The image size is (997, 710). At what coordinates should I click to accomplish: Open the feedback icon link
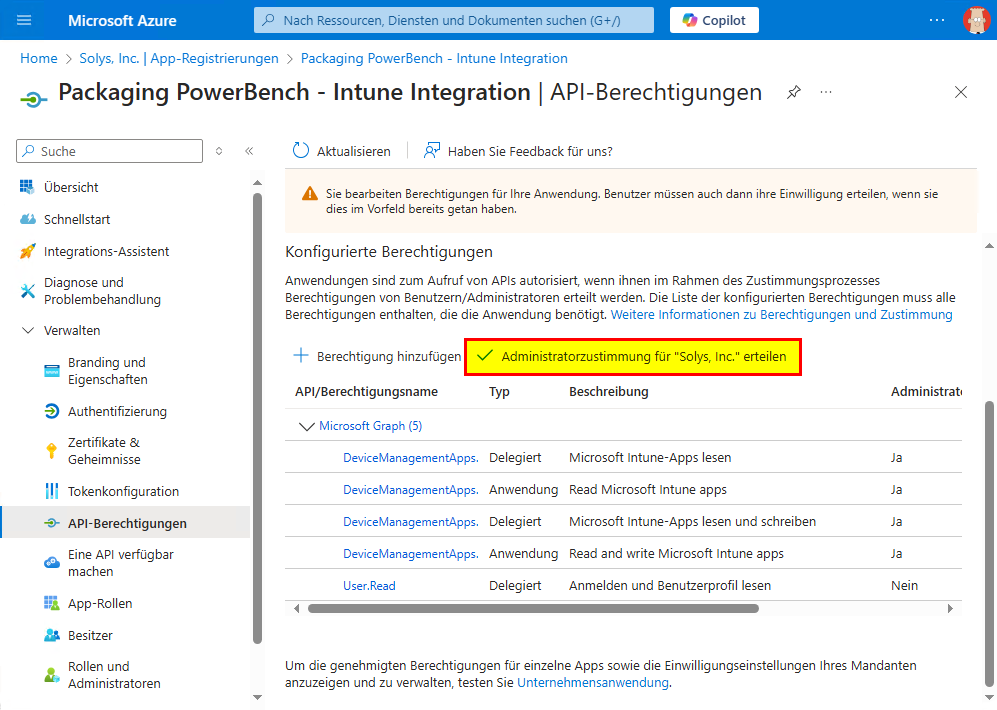[432, 151]
